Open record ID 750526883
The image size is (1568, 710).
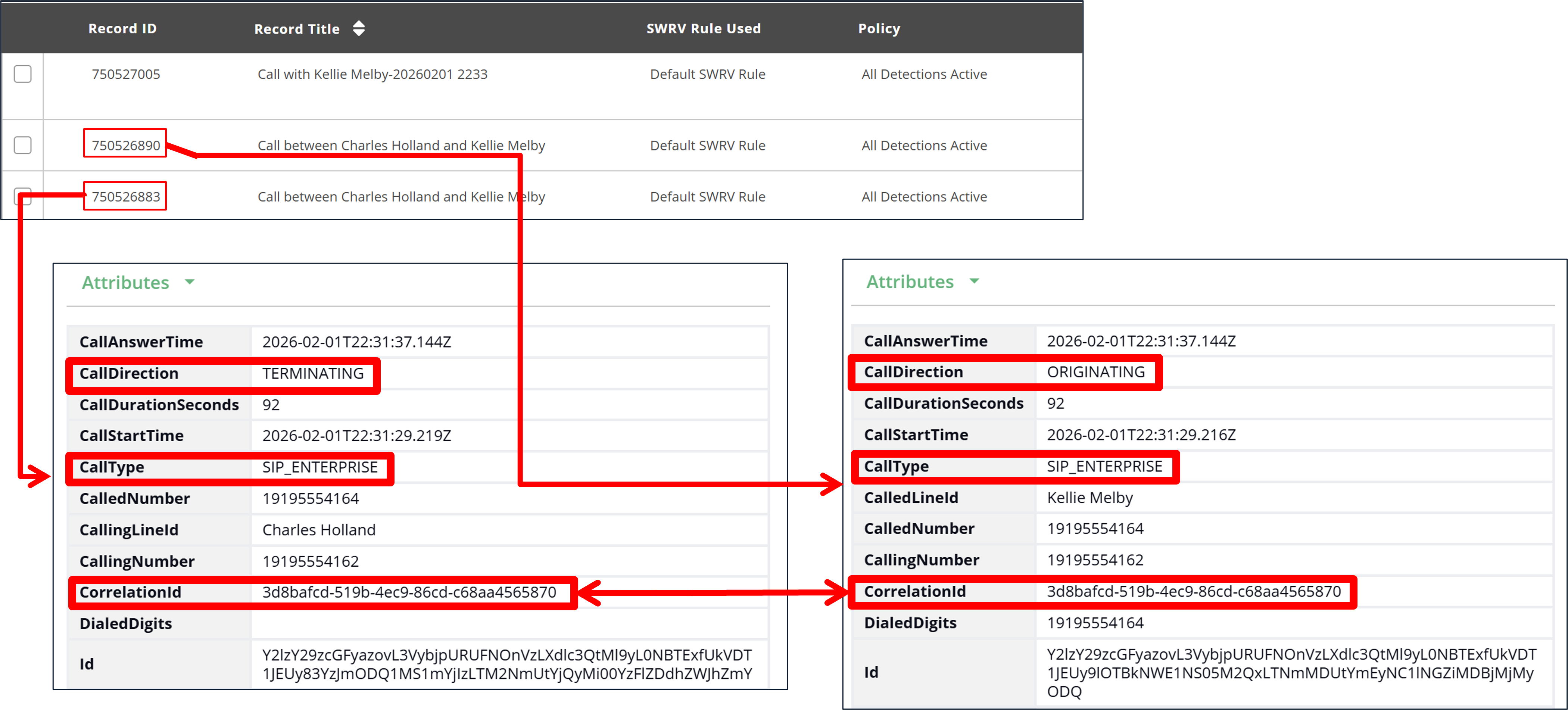125,196
